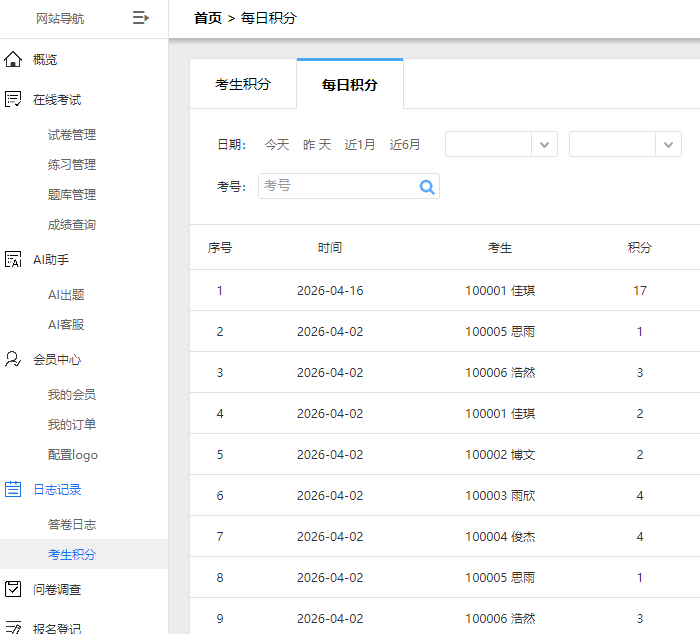Click the 在线考试 exam list icon

pyautogui.click(x=13, y=99)
